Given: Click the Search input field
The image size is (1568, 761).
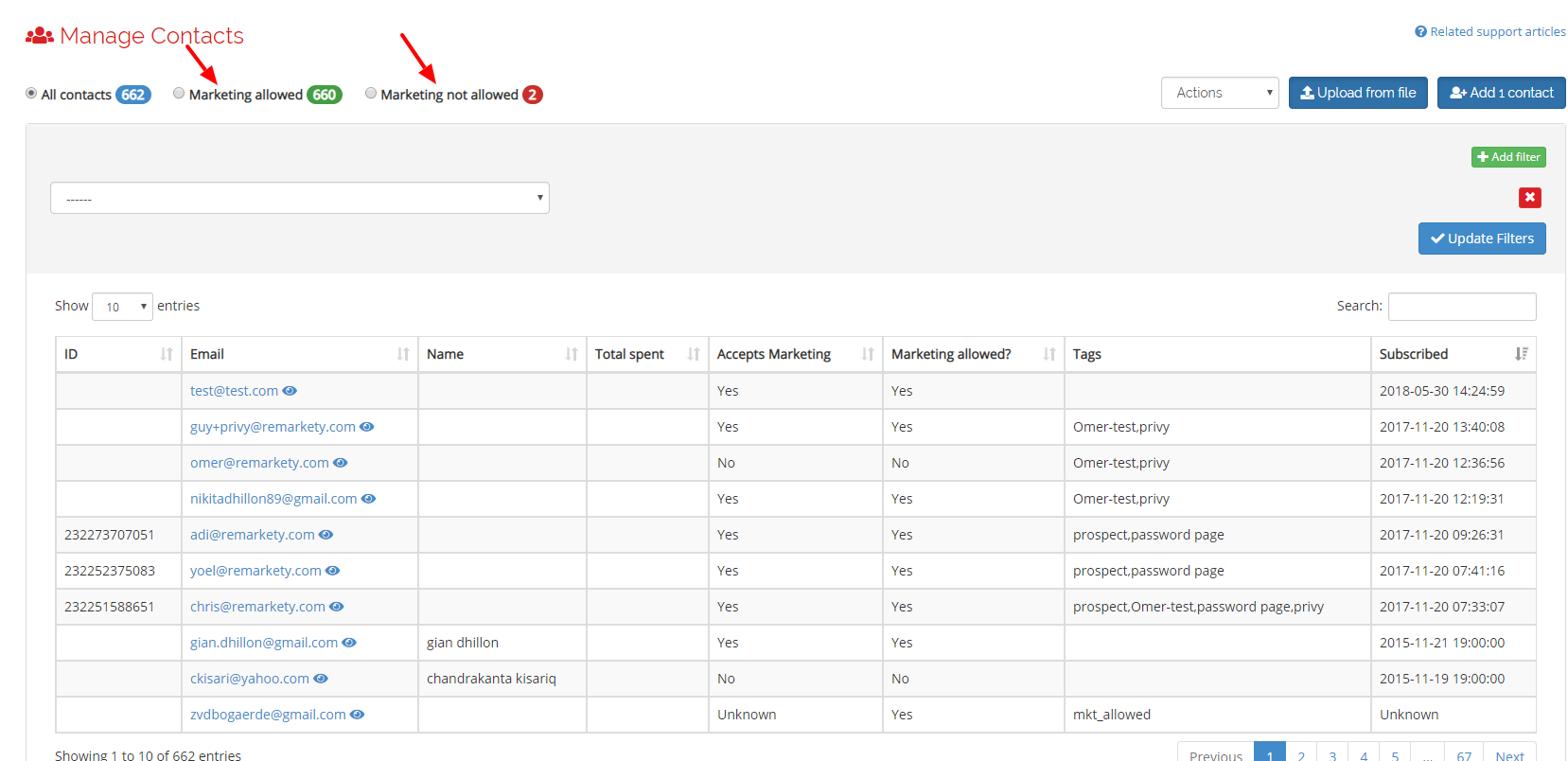Looking at the screenshot, I should pyautogui.click(x=1462, y=307).
